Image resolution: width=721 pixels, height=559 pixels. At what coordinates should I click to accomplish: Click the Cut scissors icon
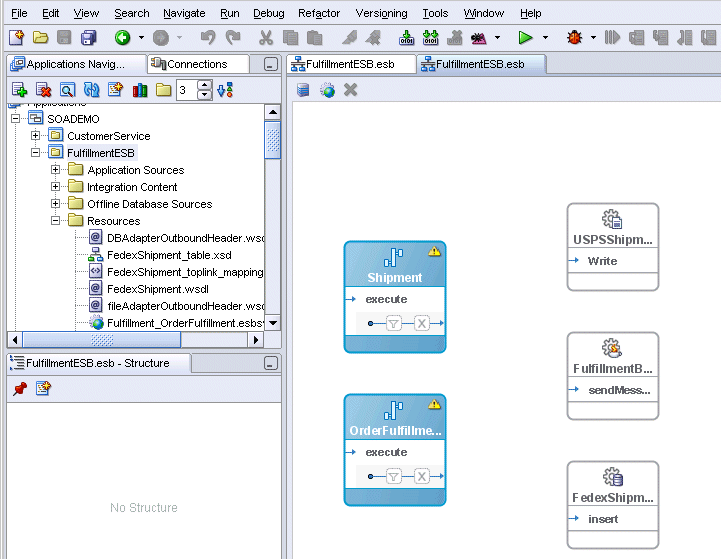(266, 37)
